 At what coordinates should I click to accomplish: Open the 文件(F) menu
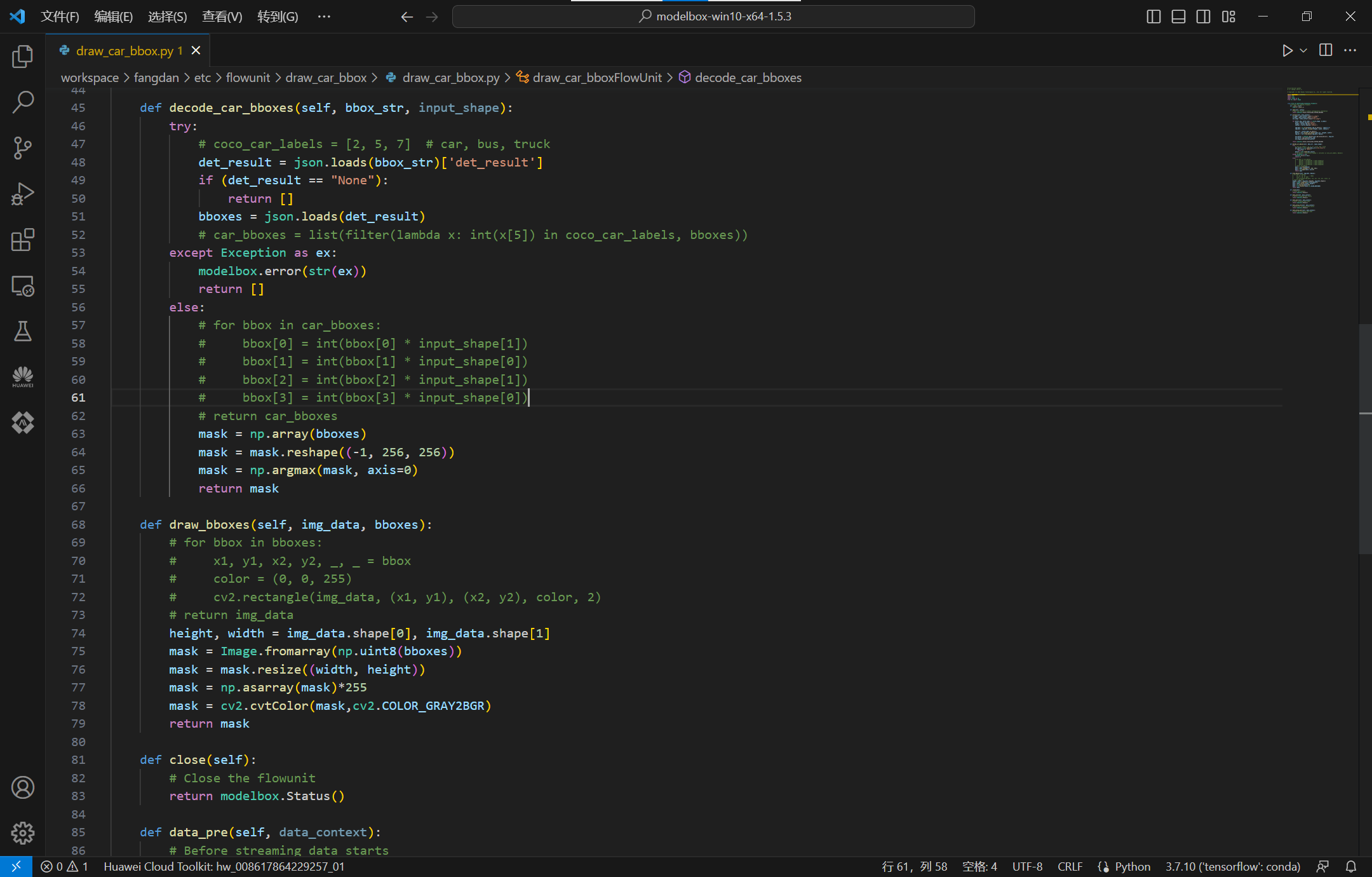(x=60, y=17)
